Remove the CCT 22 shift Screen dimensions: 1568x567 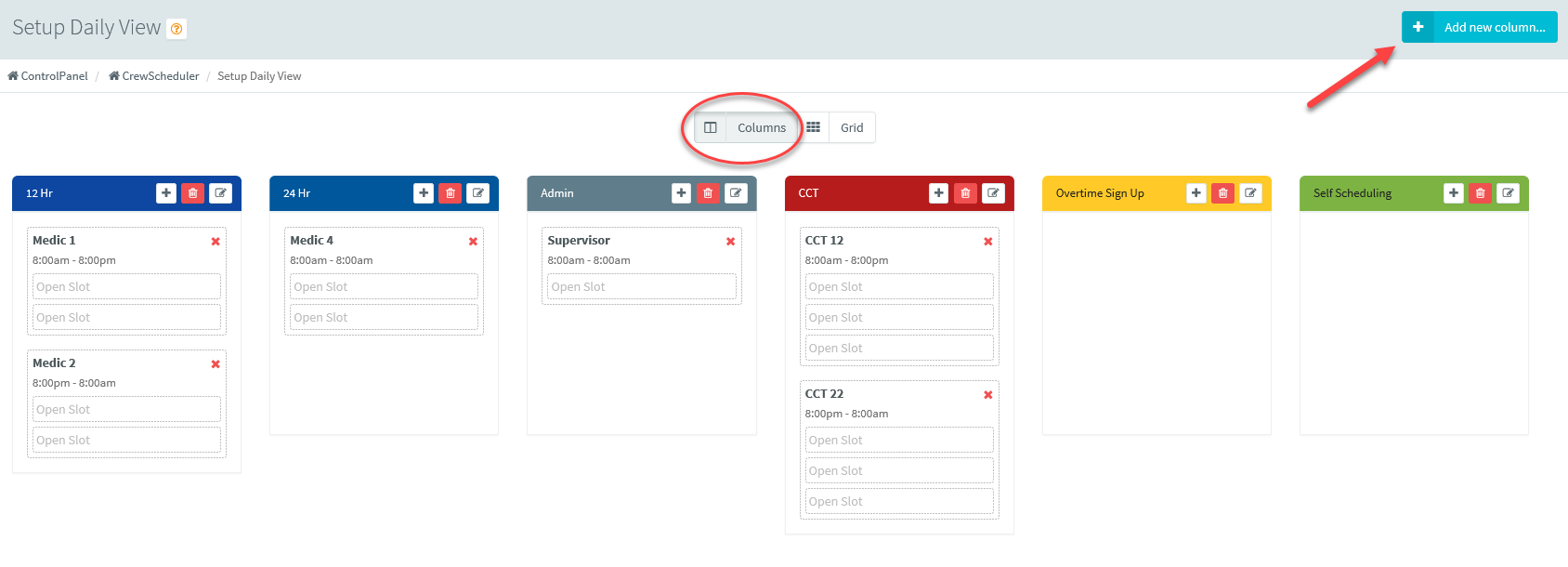point(987,395)
